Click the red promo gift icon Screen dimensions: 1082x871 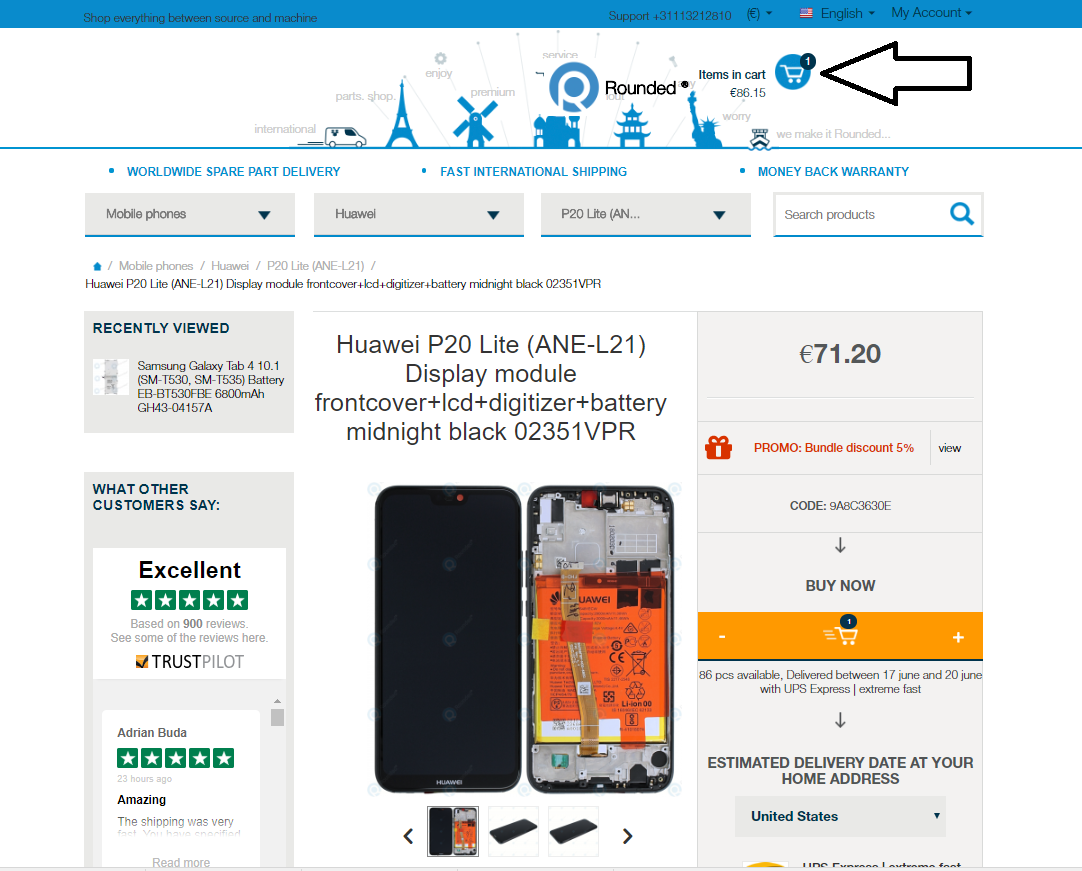point(718,448)
